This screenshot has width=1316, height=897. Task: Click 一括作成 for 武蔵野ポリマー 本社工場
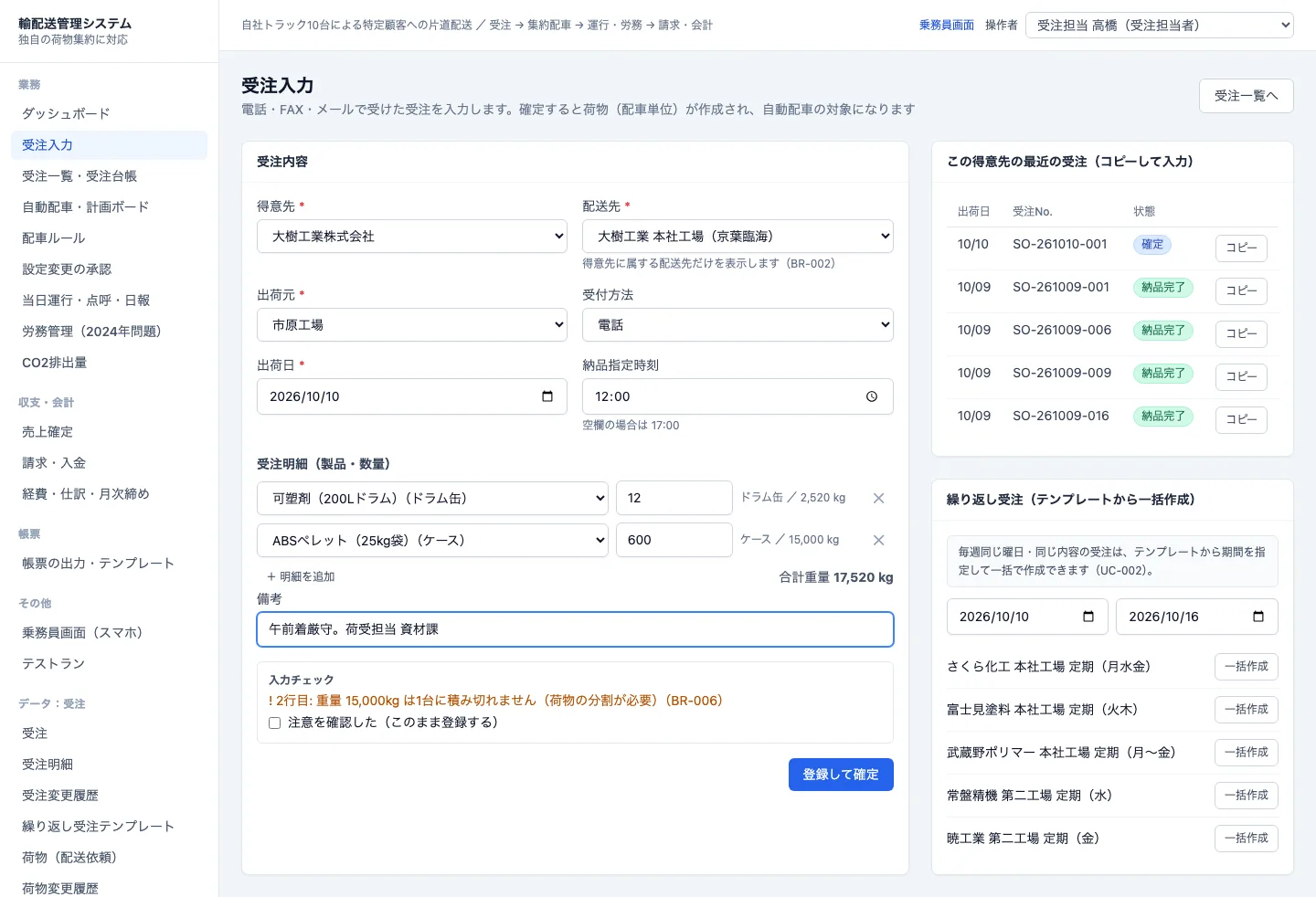tap(1246, 753)
